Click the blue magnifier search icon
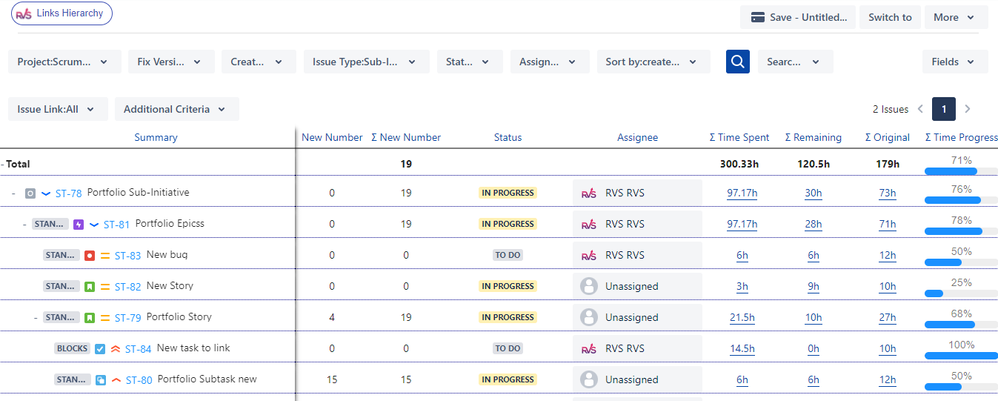The width and height of the screenshot is (998, 401). pos(738,62)
